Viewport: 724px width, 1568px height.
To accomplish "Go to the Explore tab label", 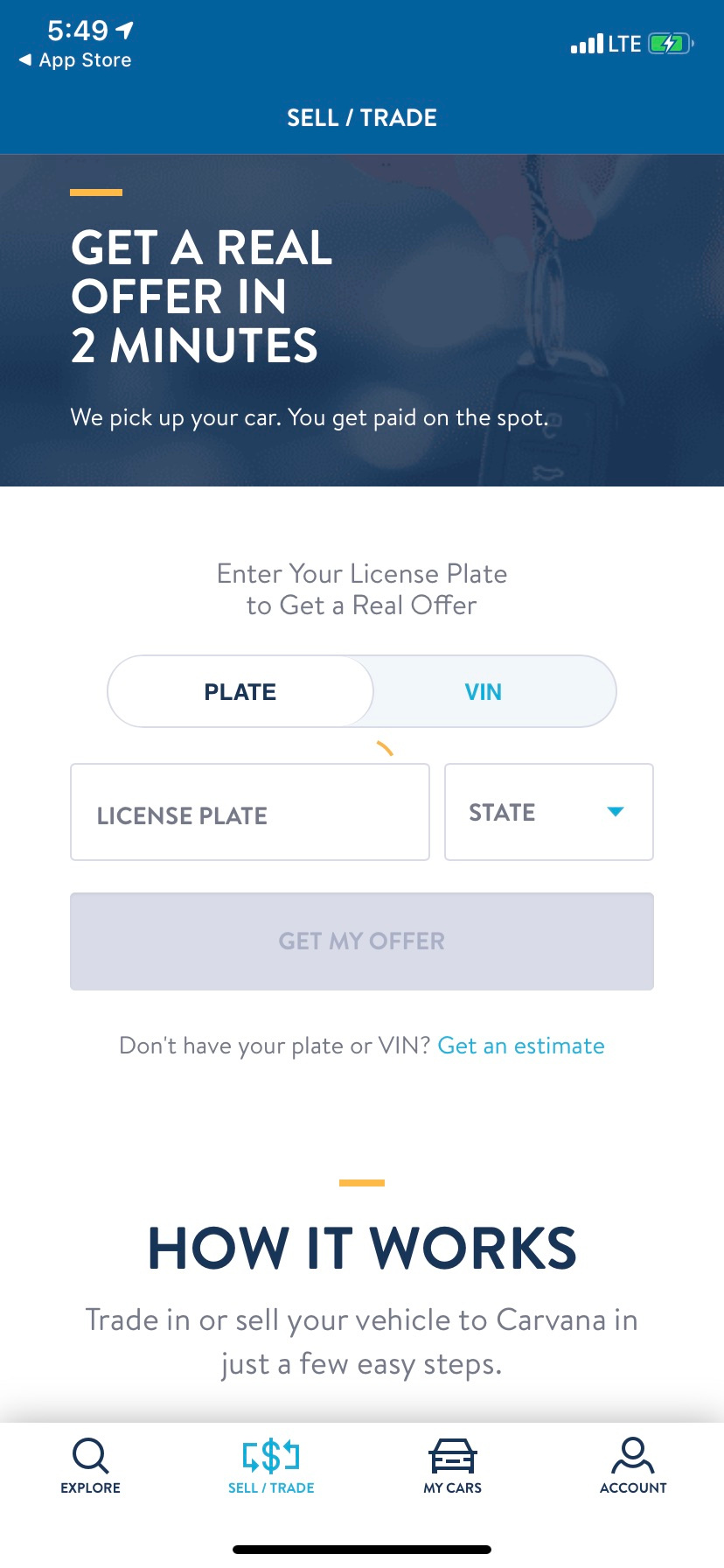I will (90, 1487).
